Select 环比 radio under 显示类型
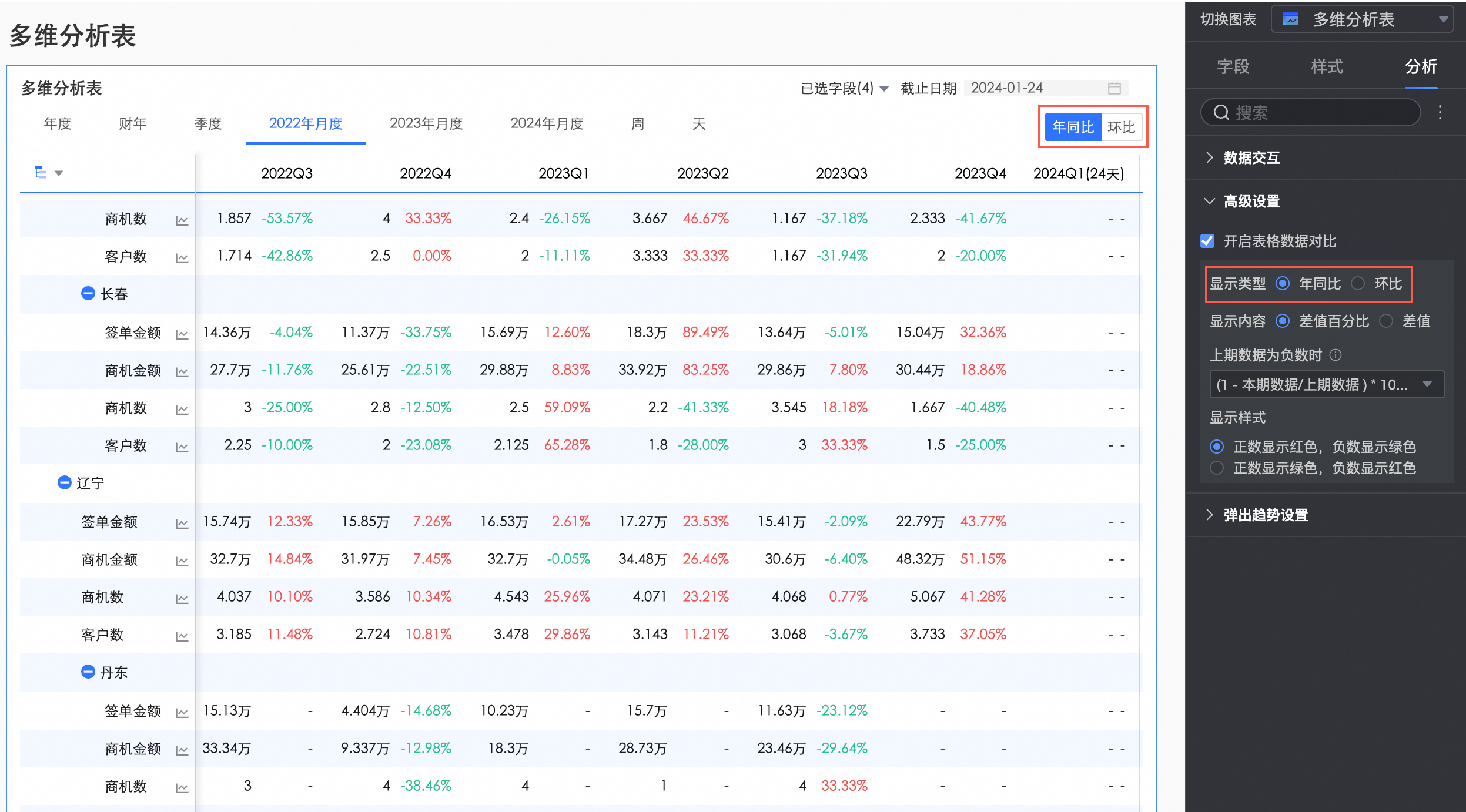This screenshot has height=812, width=1466. pyautogui.click(x=1358, y=284)
